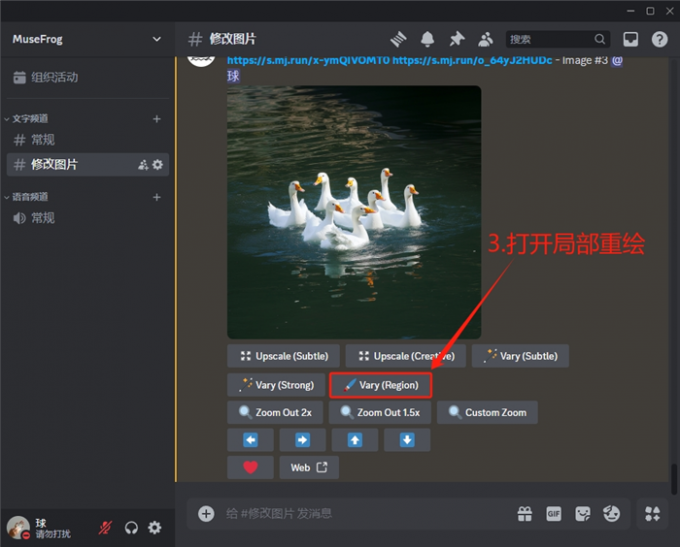Open the image via Web button
Image resolution: width=680 pixels, height=547 pixels.
pyautogui.click(x=309, y=468)
